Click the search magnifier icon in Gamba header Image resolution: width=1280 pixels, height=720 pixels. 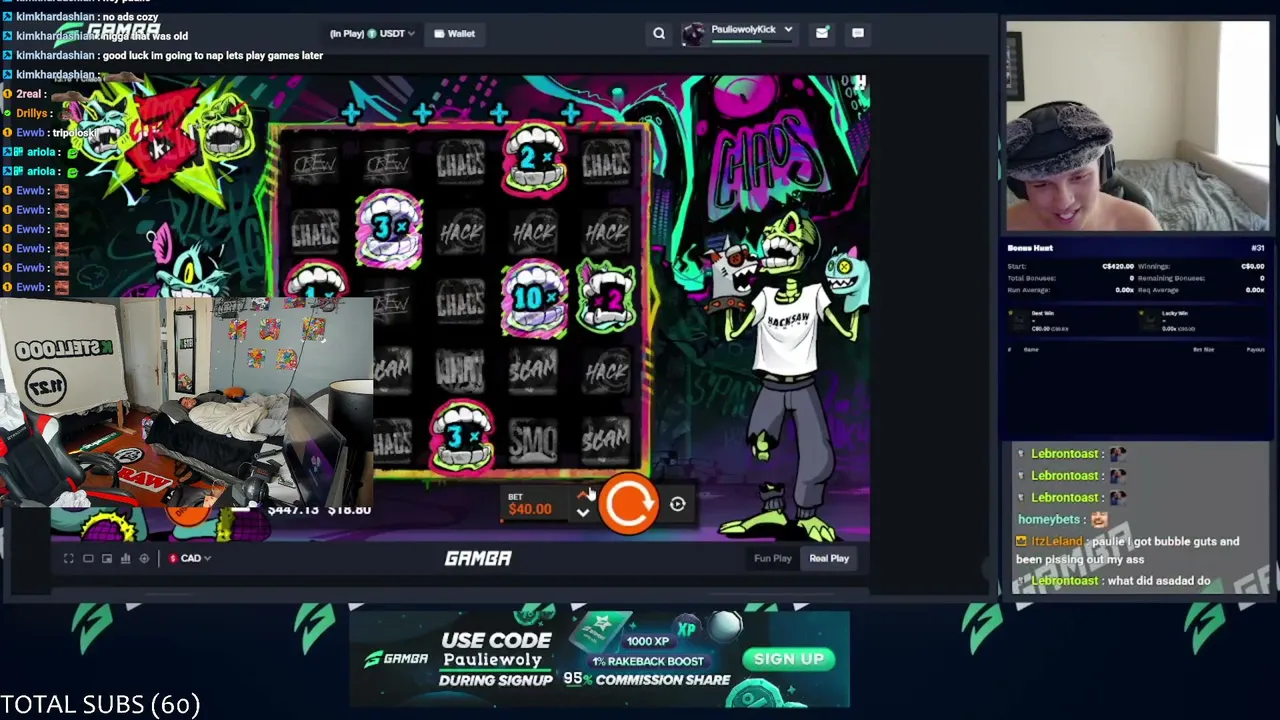click(659, 34)
